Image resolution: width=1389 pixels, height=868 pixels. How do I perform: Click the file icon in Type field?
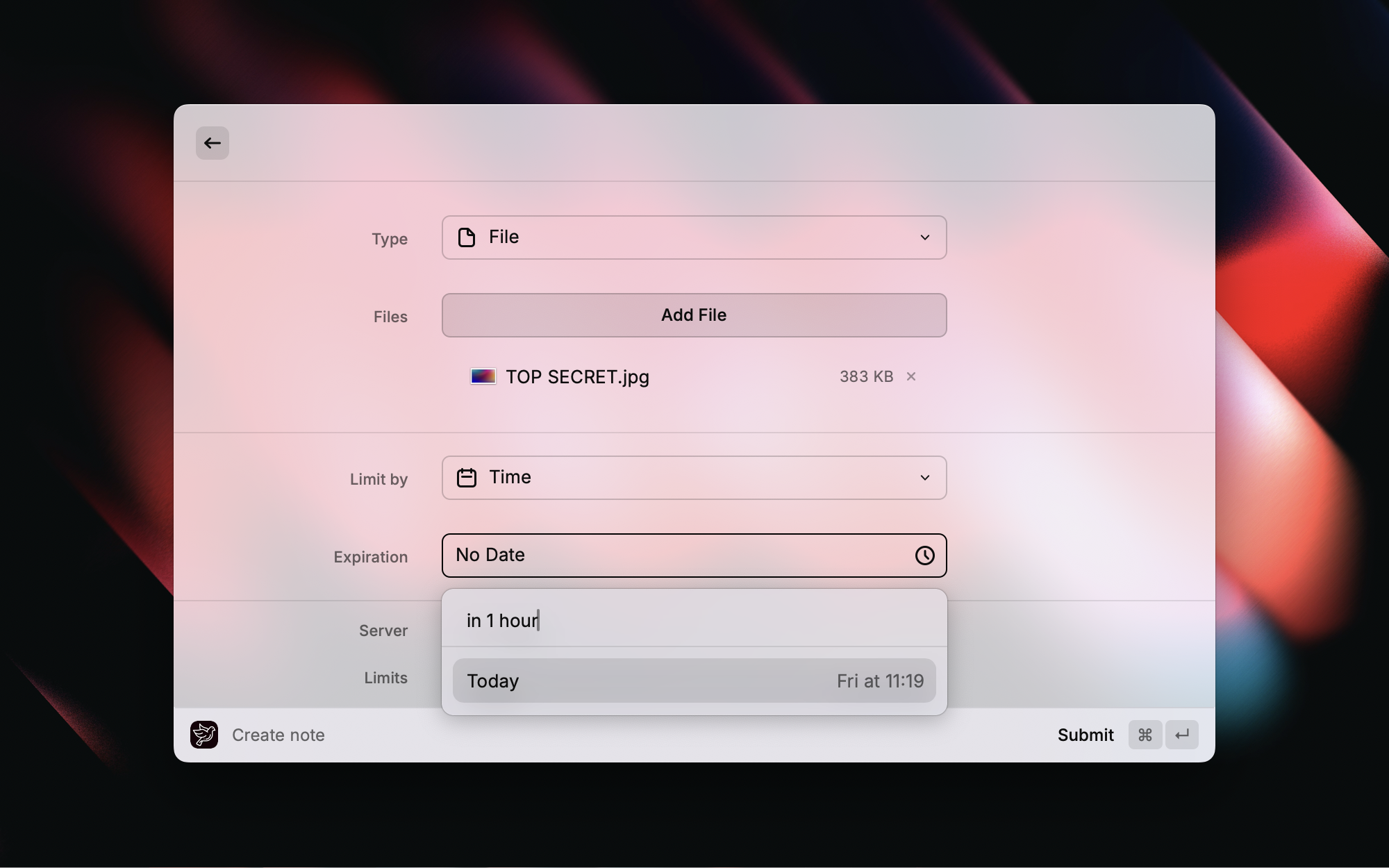point(467,237)
